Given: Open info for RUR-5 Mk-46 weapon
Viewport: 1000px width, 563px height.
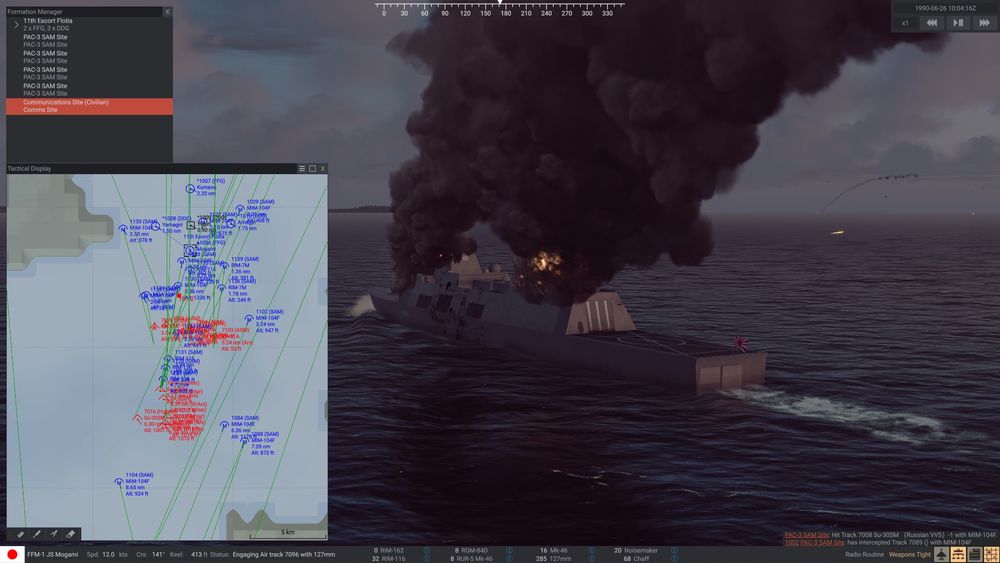Looking at the screenshot, I should (509, 559).
